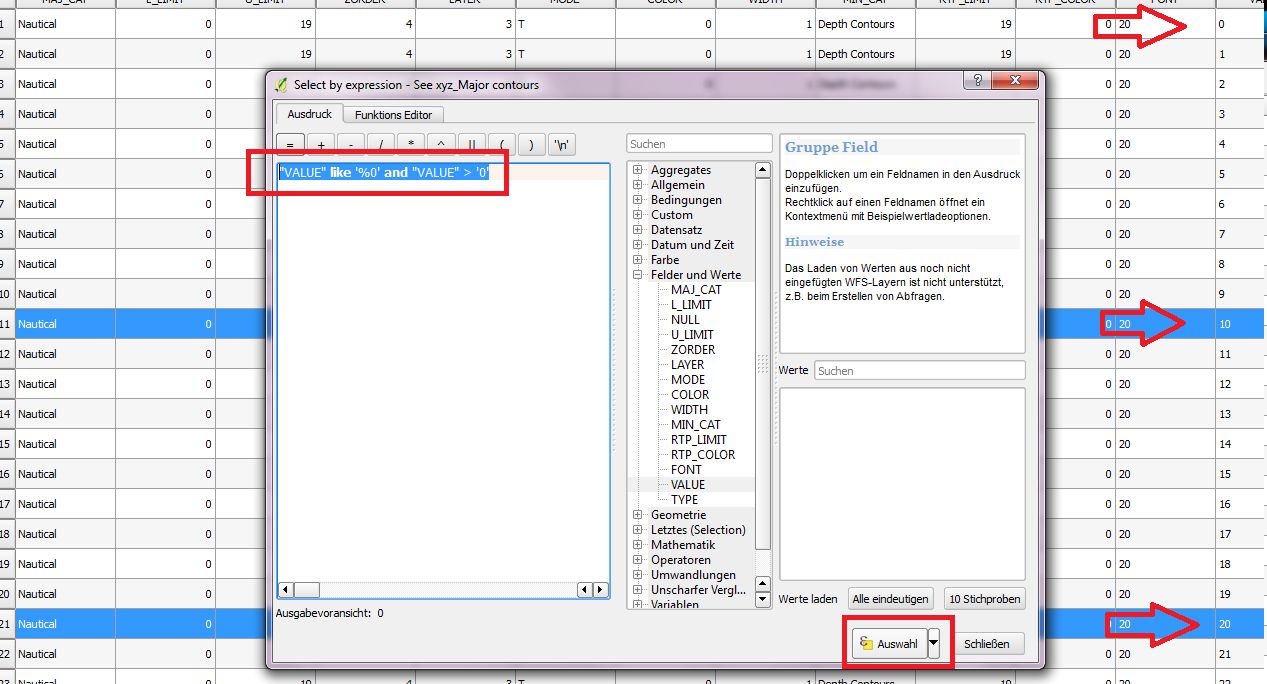Viewport: 1267px width, 684px height.
Task: Click the plus operator button
Action: pos(321,145)
